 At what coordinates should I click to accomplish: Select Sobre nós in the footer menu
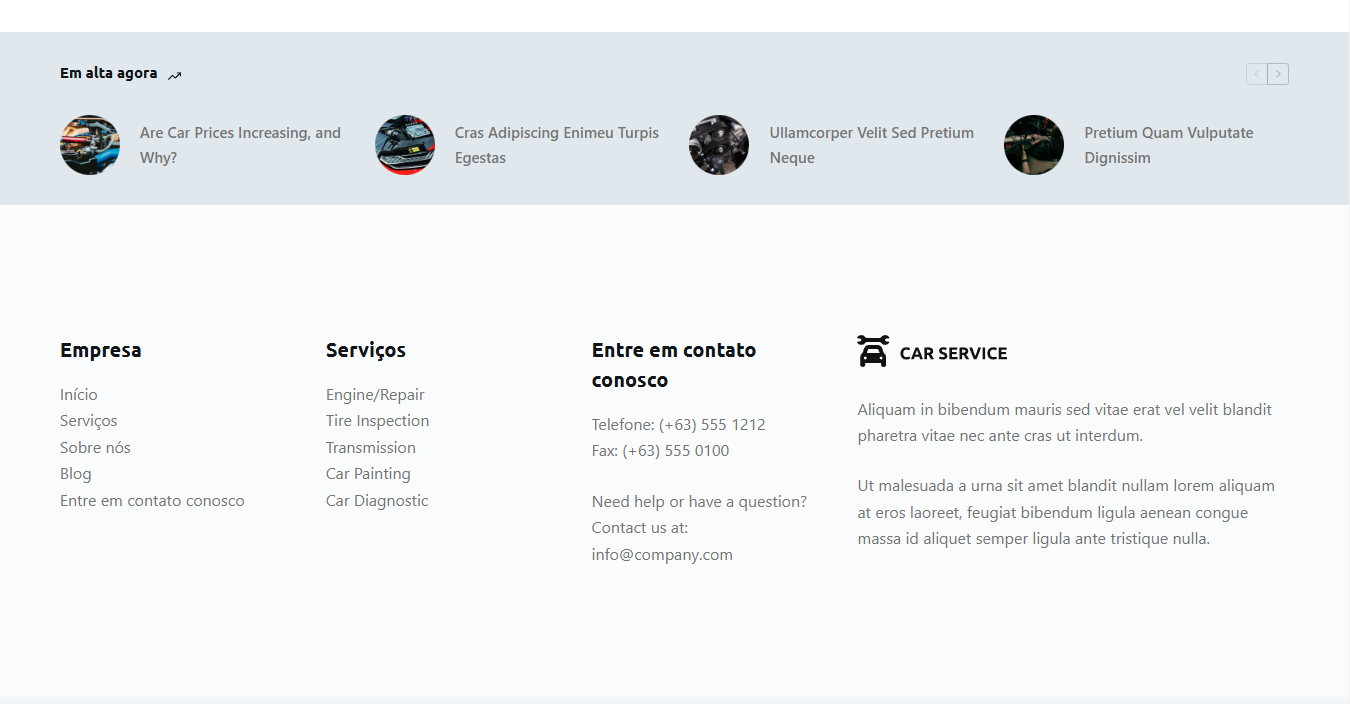click(x=95, y=448)
